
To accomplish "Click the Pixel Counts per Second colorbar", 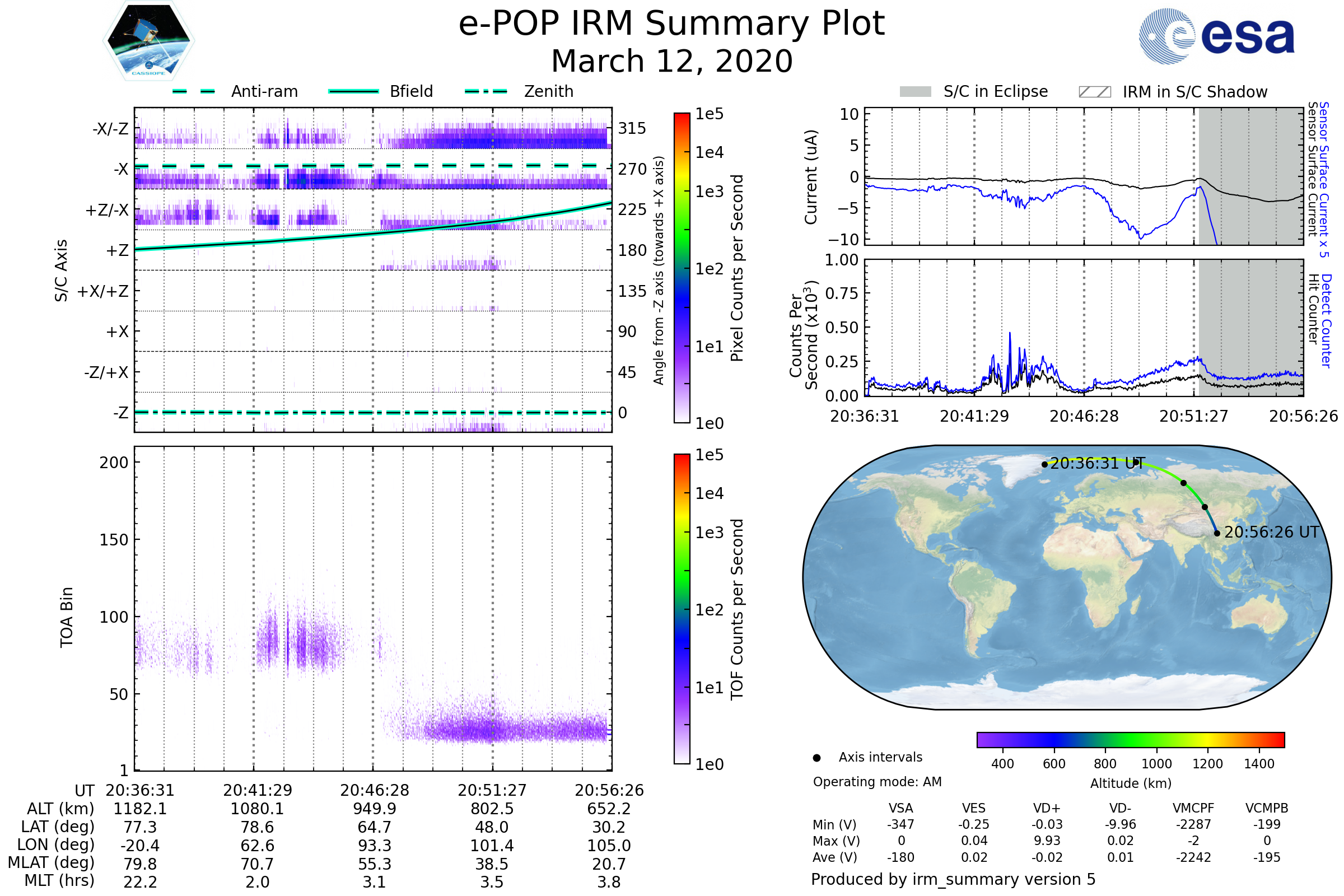I will [x=682, y=268].
